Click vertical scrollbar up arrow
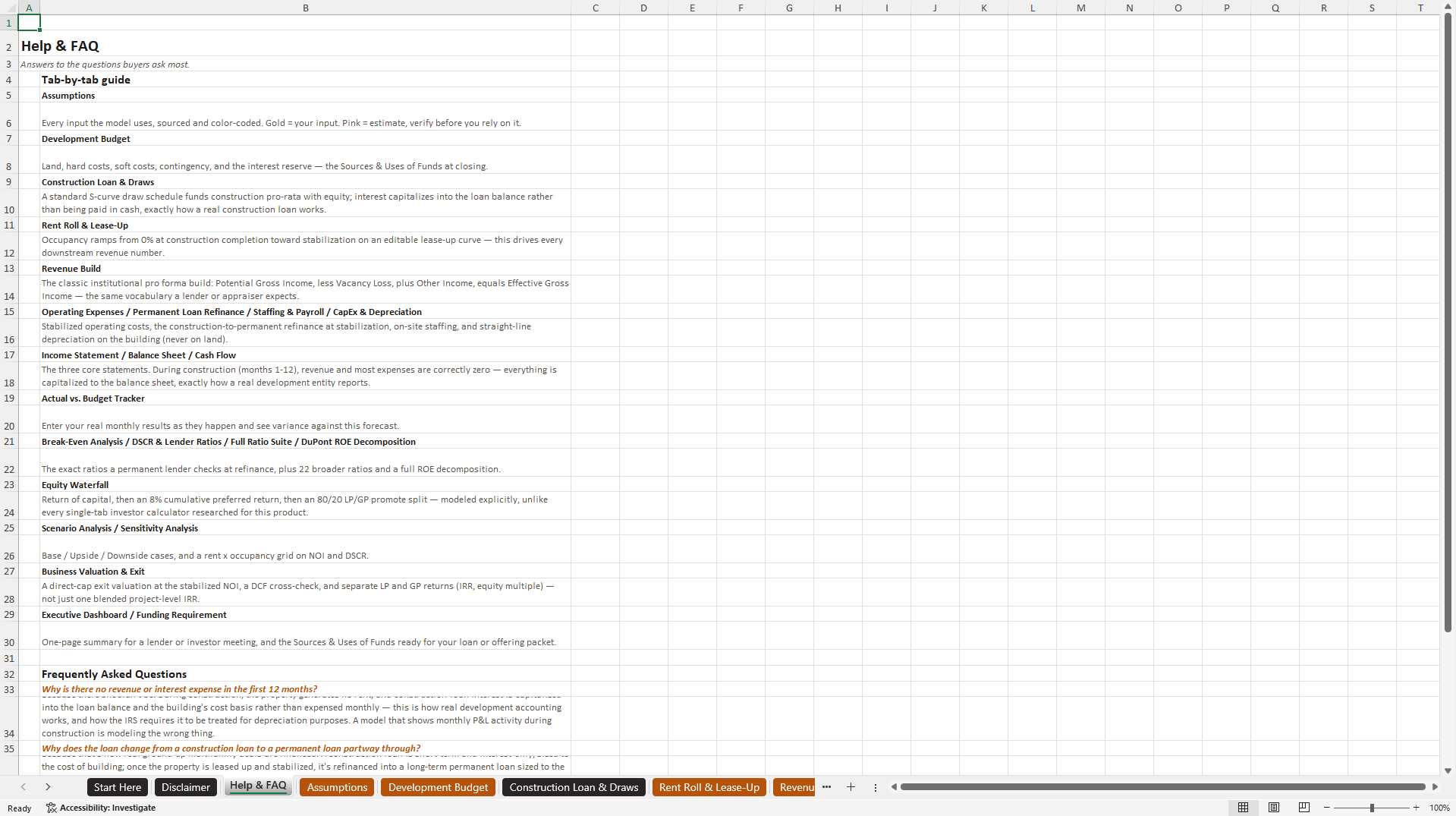 pyautogui.click(x=1448, y=6)
